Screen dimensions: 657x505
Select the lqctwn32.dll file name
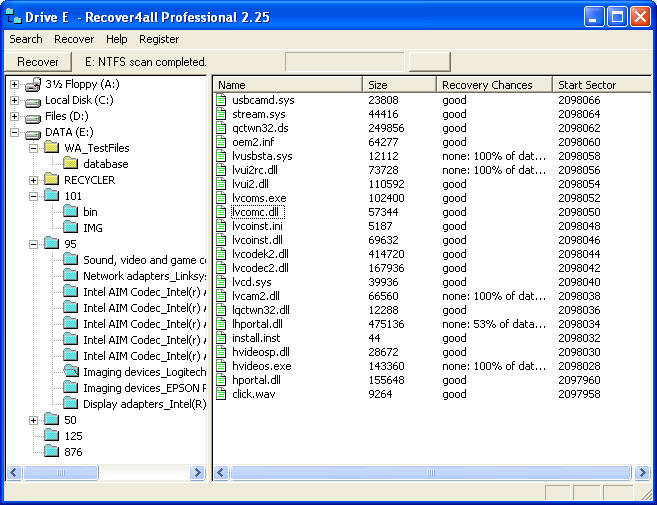[261, 310]
